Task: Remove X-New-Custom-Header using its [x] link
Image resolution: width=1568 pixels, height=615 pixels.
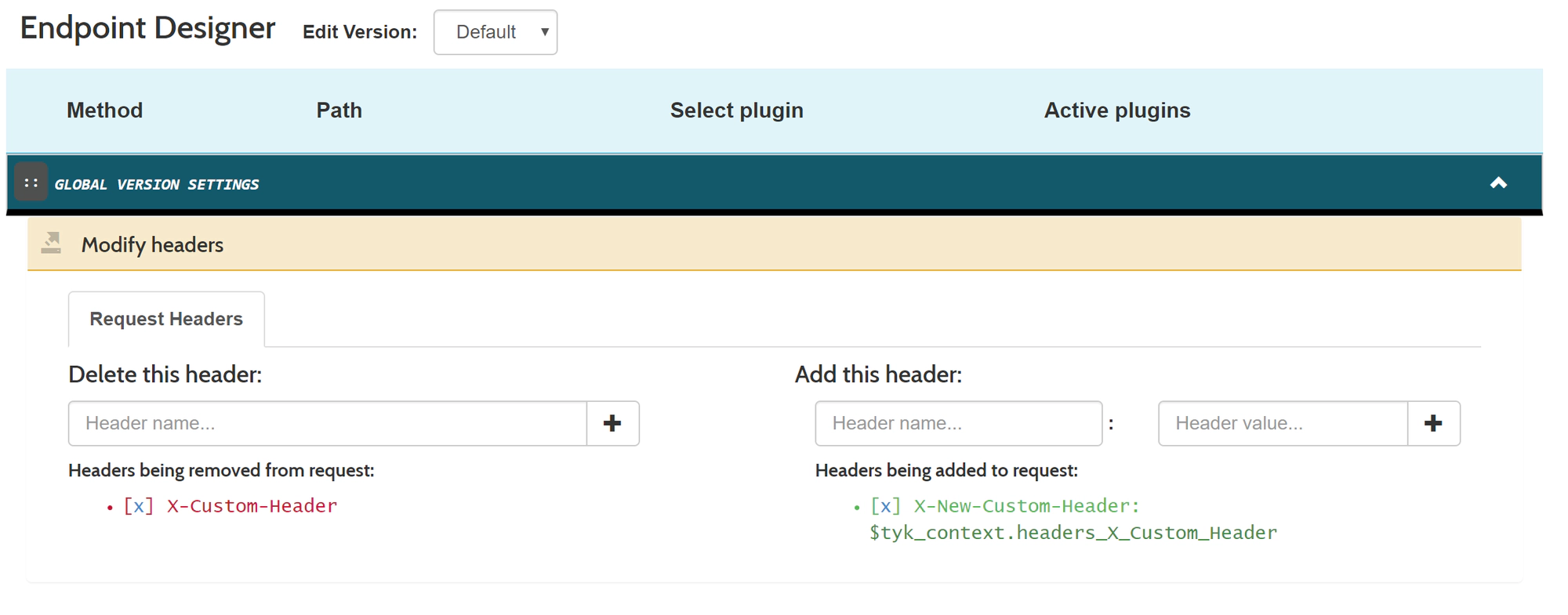Action: (886, 506)
